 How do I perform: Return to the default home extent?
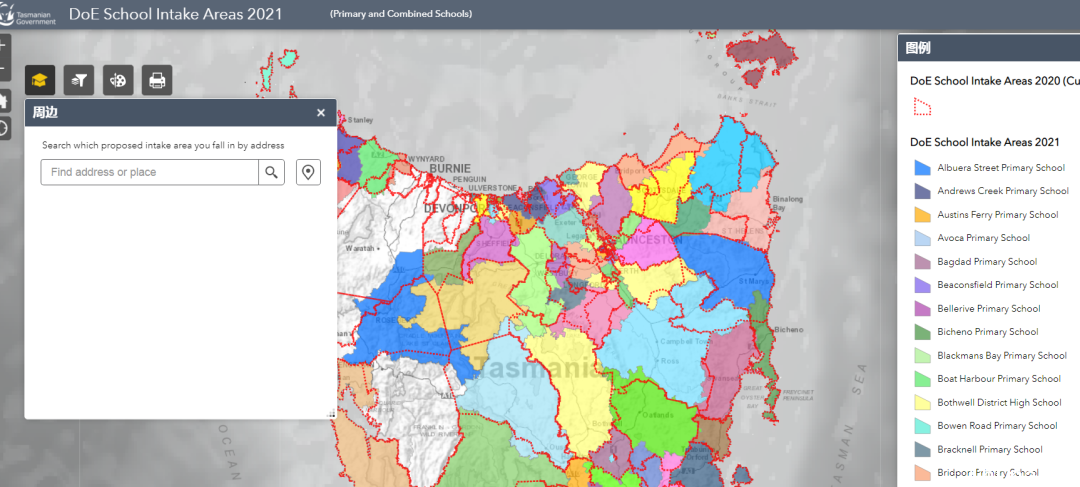pyautogui.click(x=3, y=101)
